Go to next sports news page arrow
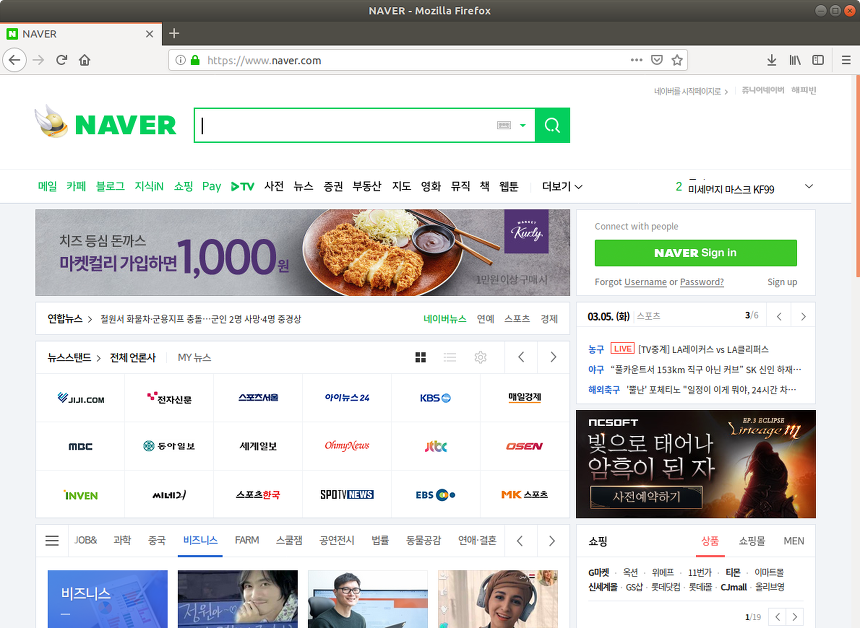This screenshot has height=628, width=860. [803, 316]
